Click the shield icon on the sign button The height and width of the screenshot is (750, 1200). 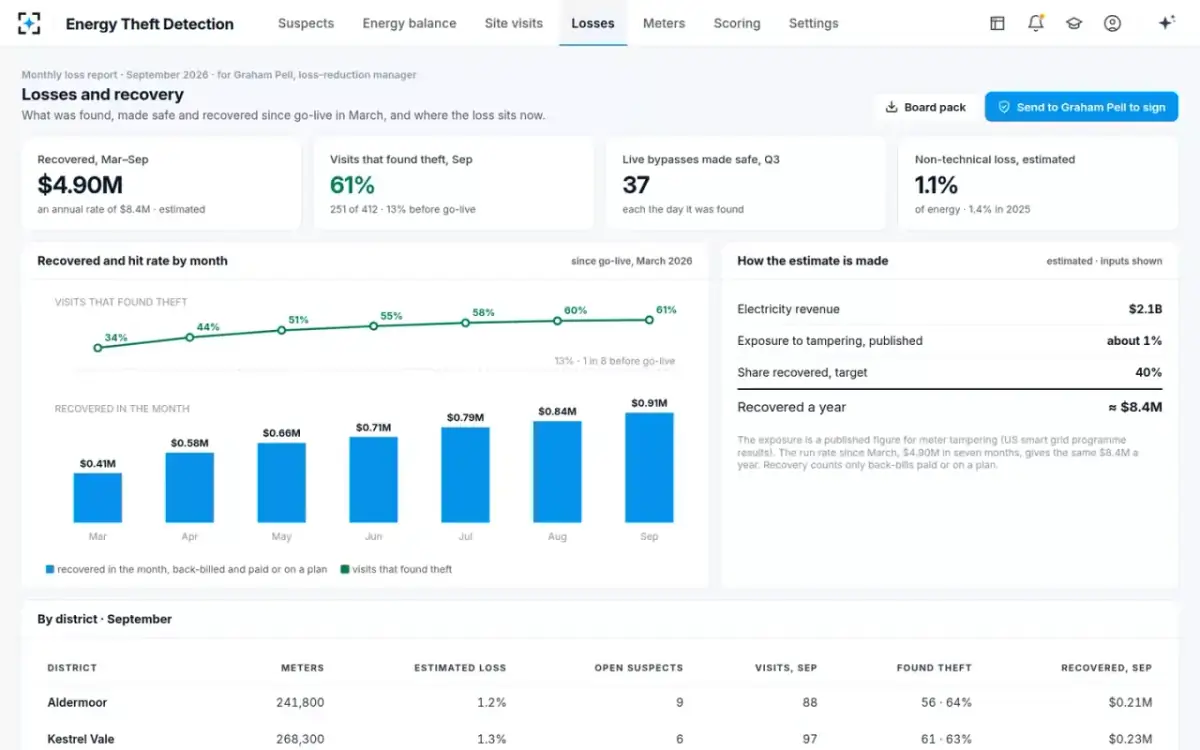[x=1004, y=107]
